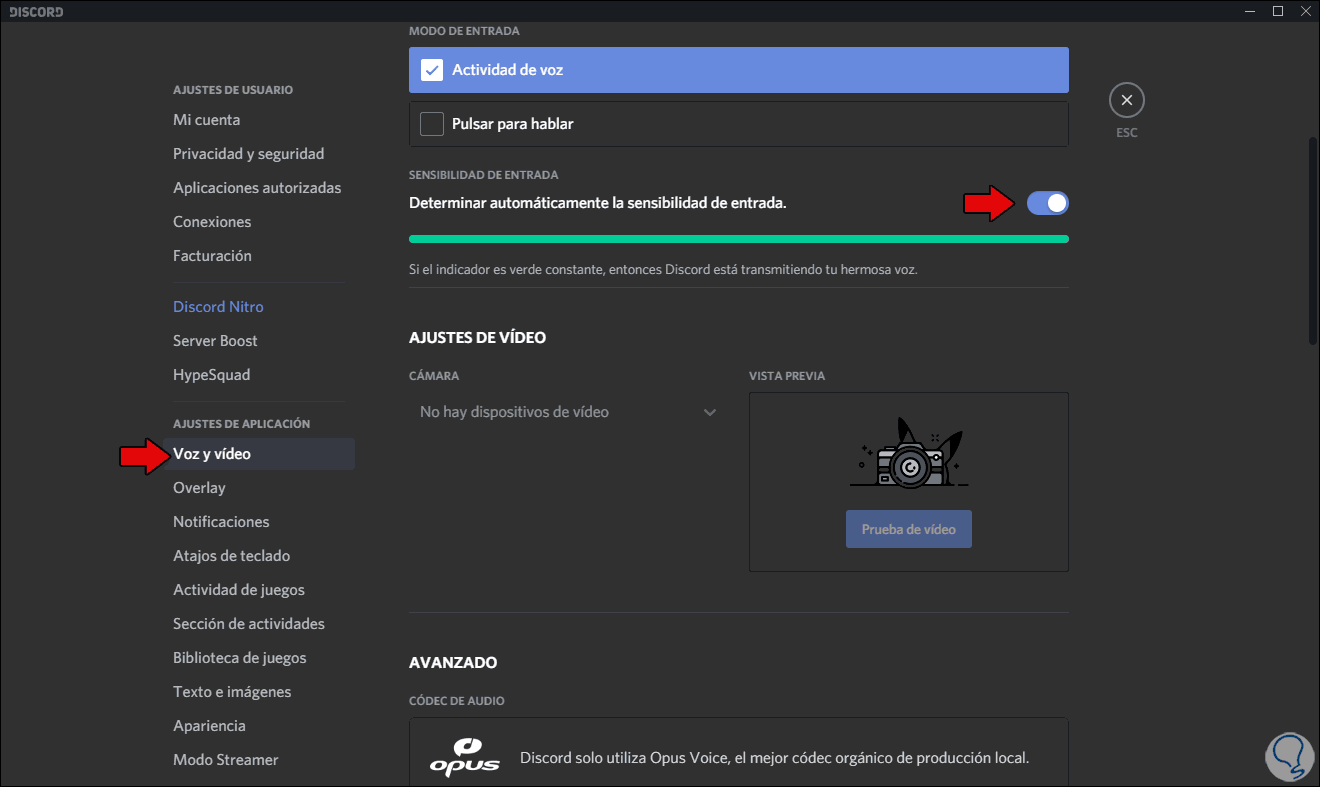Click the Sensibilidad de entrada label
The height and width of the screenshot is (787, 1320).
484,175
